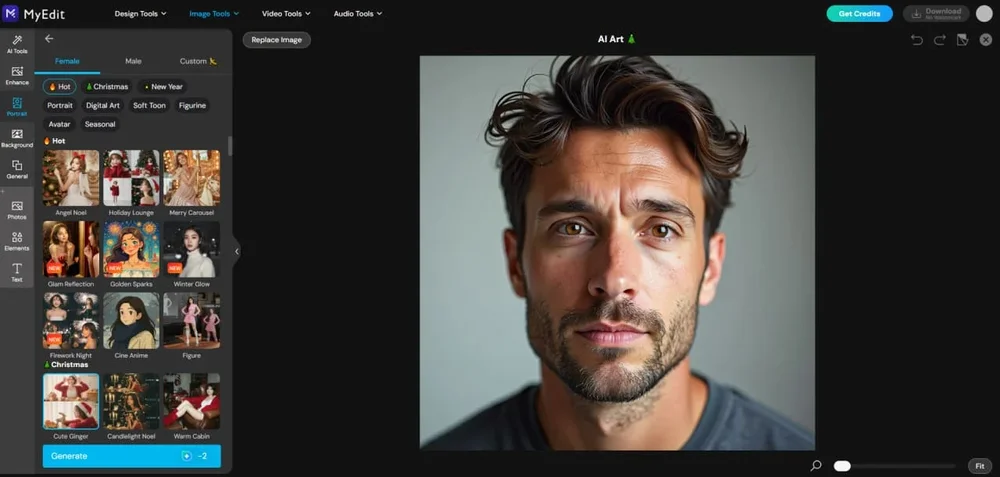Select the Text tool icon

tap(16, 272)
